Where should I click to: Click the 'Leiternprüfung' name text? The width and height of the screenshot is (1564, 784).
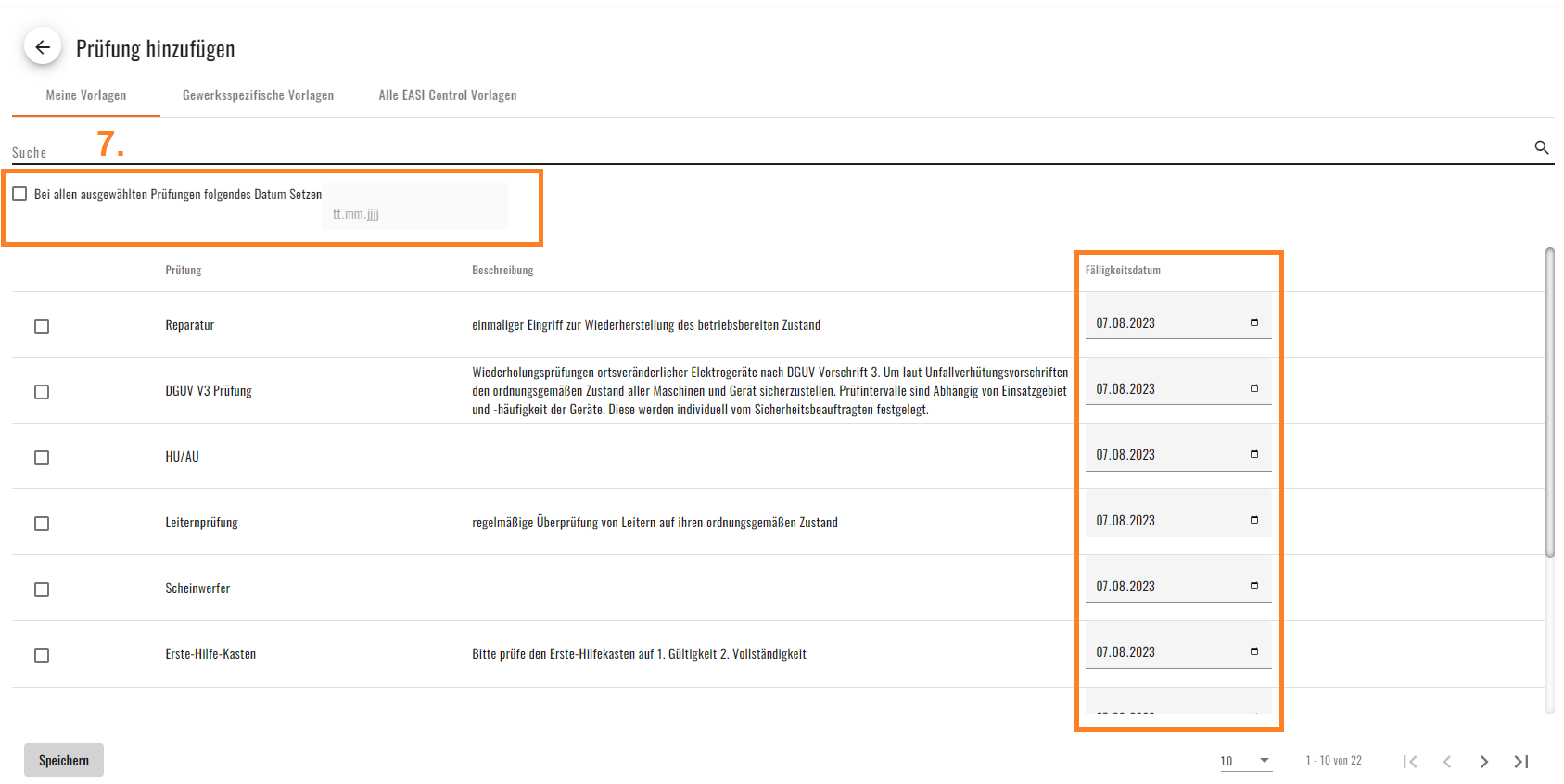click(x=201, y=523)
